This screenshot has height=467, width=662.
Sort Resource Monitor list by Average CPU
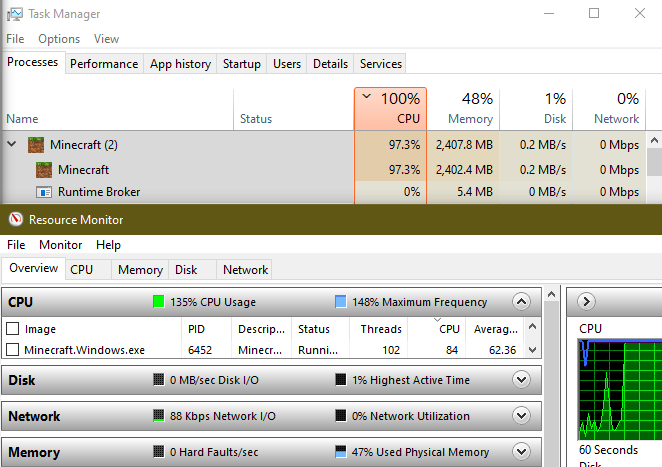point(494,329)
